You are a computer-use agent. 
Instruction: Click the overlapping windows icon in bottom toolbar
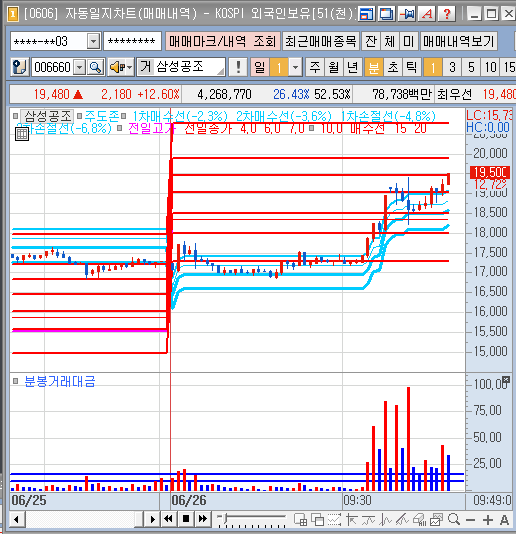317,520
